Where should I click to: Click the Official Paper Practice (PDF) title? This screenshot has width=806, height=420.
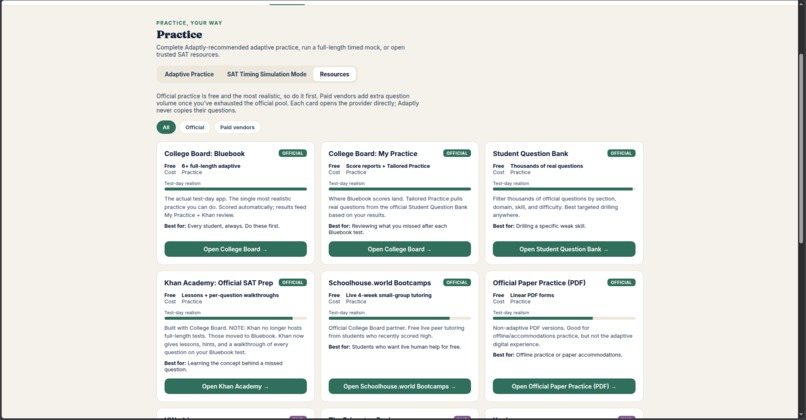pos(539,283)
